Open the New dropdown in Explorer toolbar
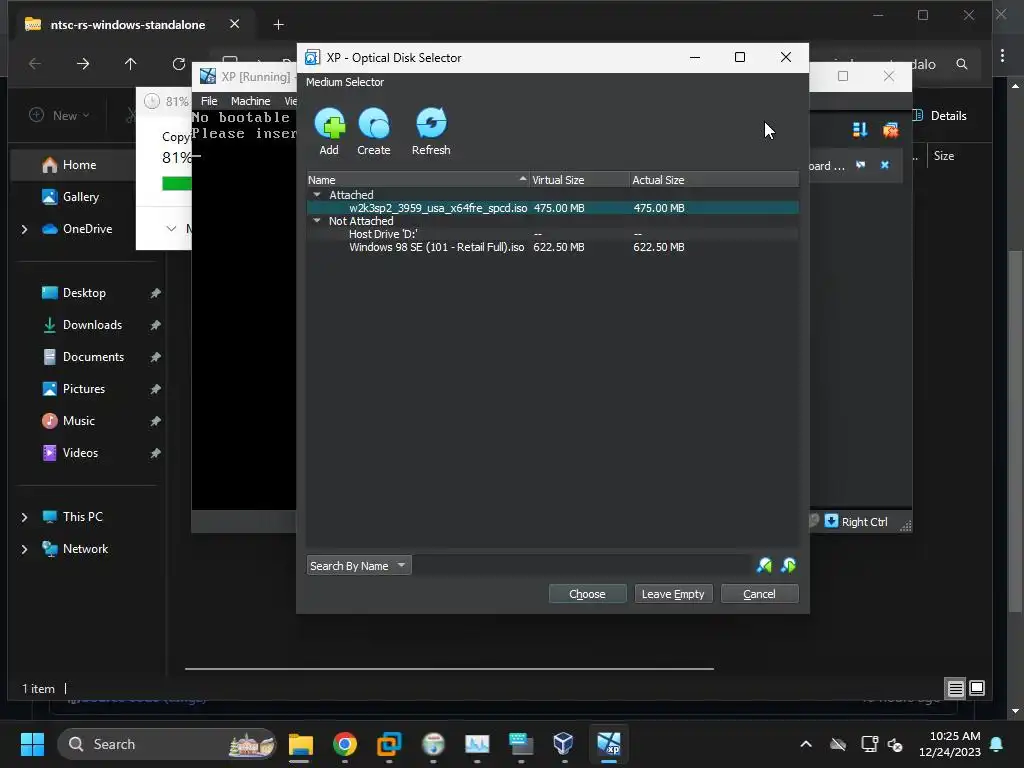The width and height of the screenshot is (1024, 768). tap(59, 116)
